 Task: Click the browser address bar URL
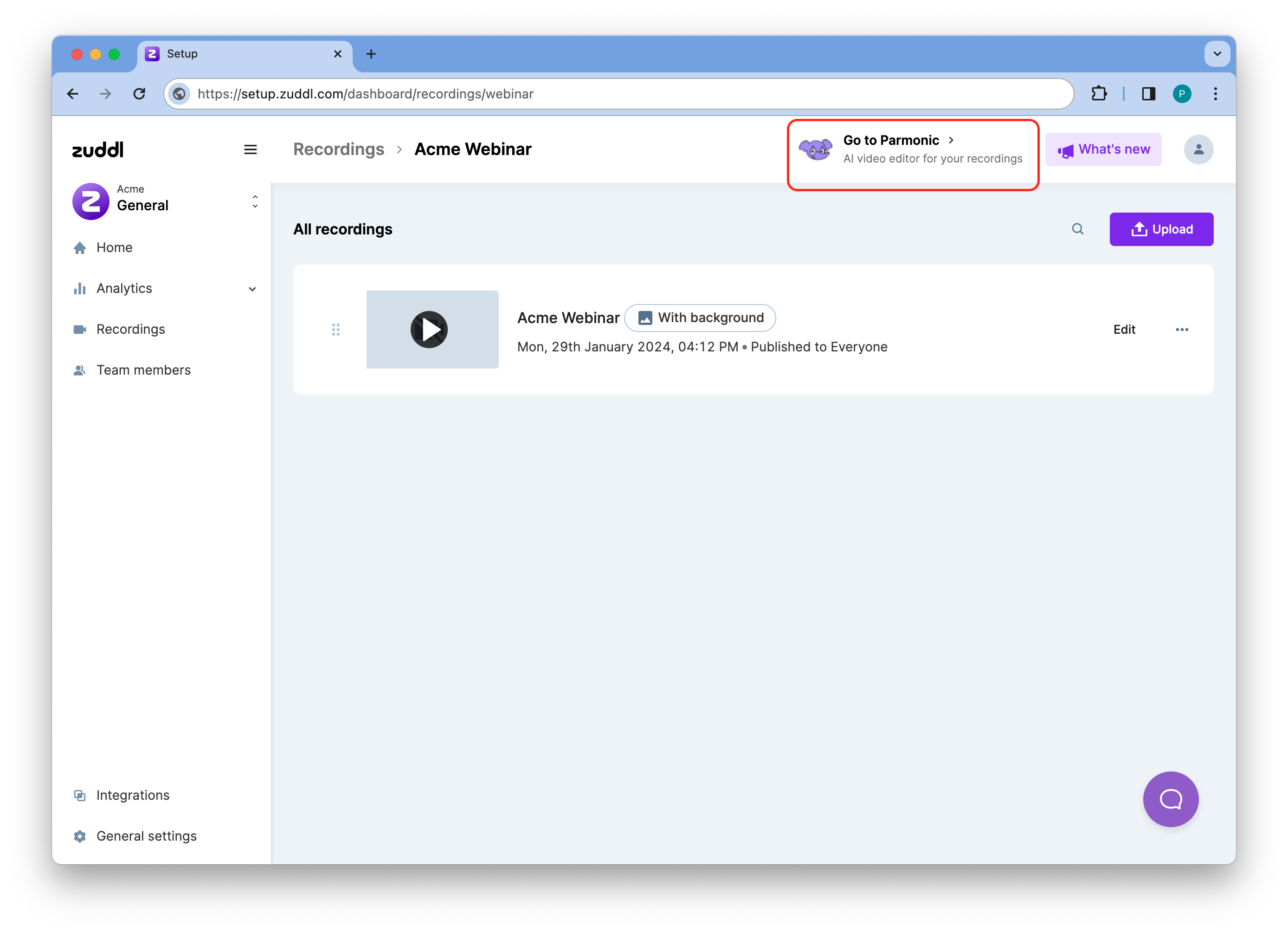pyautogui.click(x=365, y=94)
